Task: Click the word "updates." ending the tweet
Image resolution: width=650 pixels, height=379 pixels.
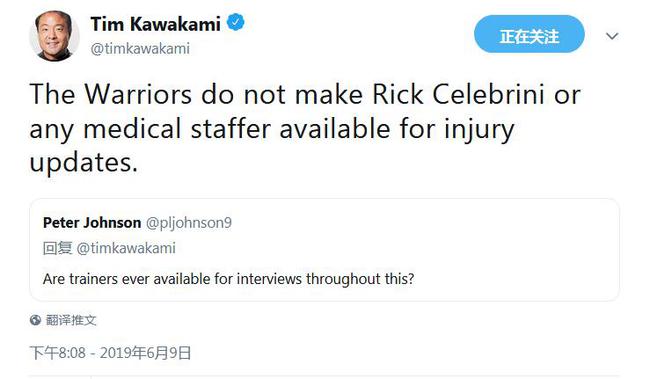Action: [84, 162]
